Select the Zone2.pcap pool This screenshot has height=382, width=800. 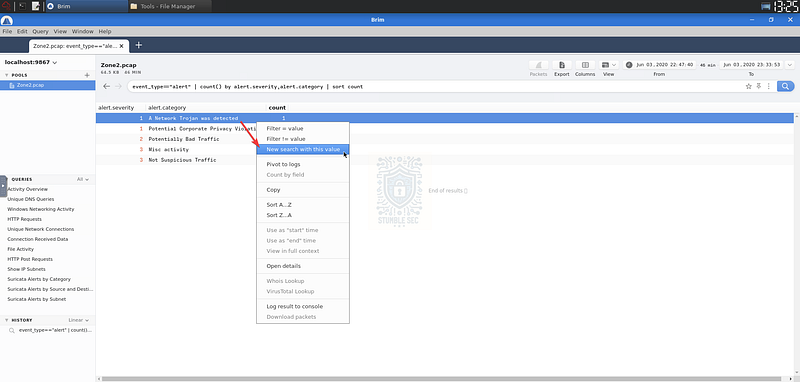click(x=47, y=85)
